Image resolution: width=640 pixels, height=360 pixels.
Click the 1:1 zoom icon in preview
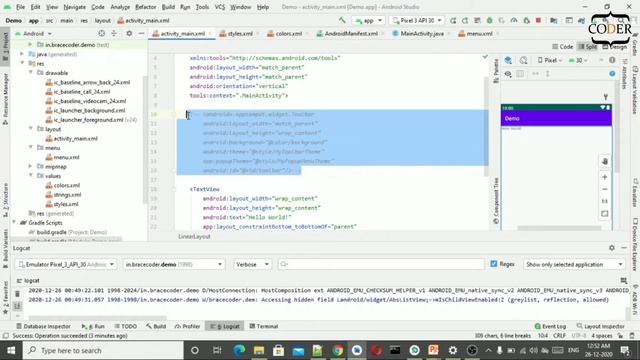point(604,201)
